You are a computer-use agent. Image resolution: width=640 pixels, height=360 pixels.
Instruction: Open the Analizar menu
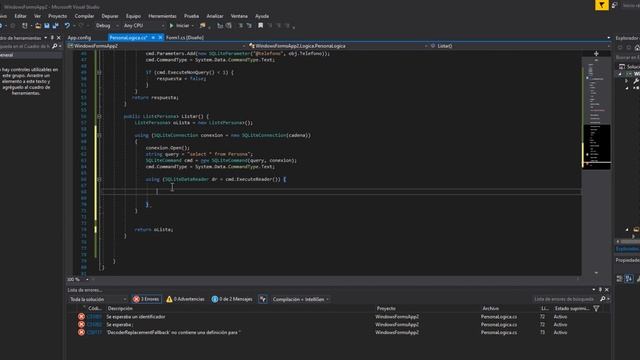click(x=215, y=16)
